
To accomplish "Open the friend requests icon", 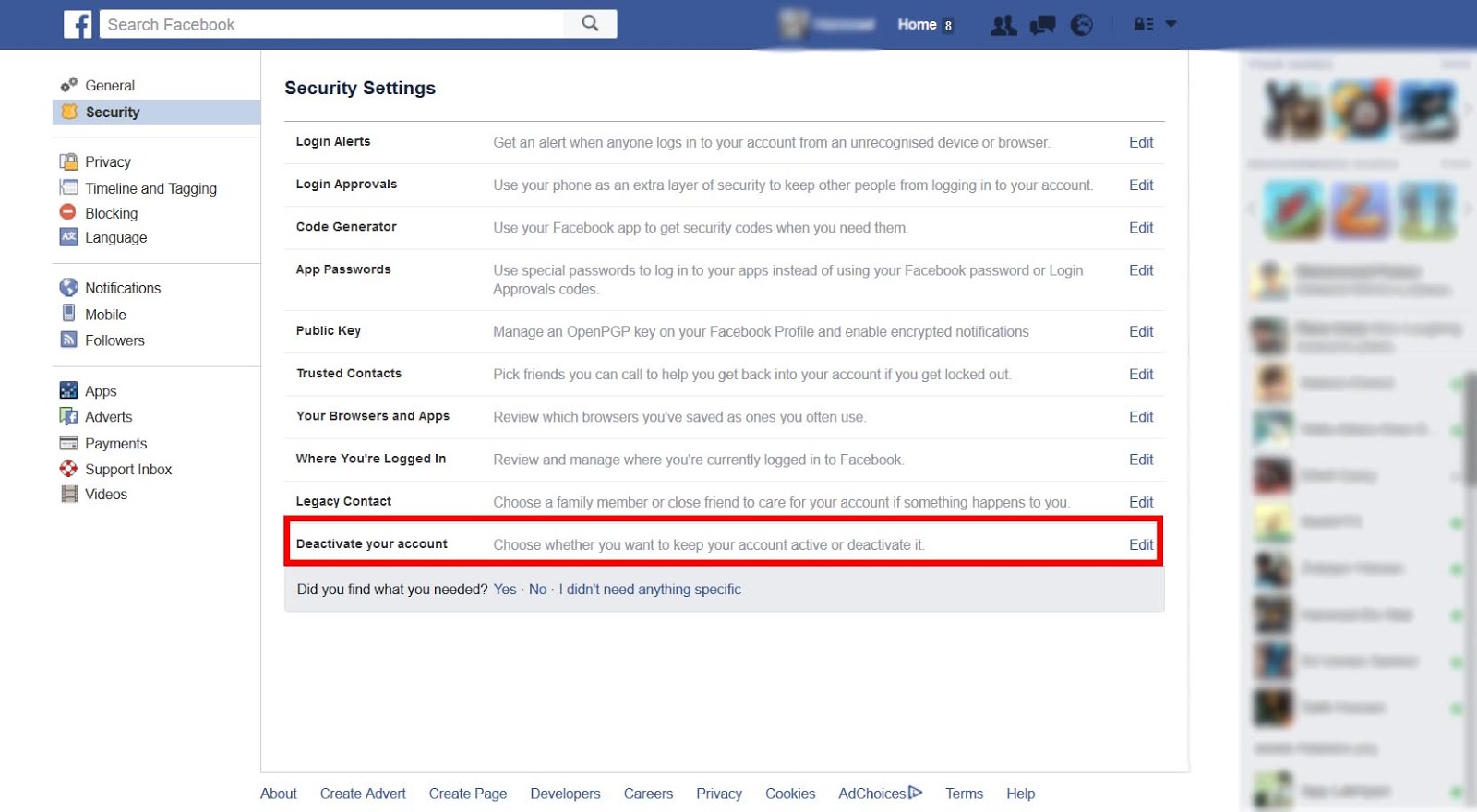I will (x=1003, y=25).
